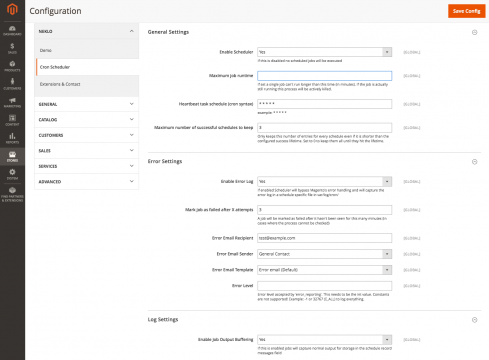Image resolution: width=489 pixels, height=360 pixels.
Task: Click Maximum number of successful schedules field
Action: 324,128
